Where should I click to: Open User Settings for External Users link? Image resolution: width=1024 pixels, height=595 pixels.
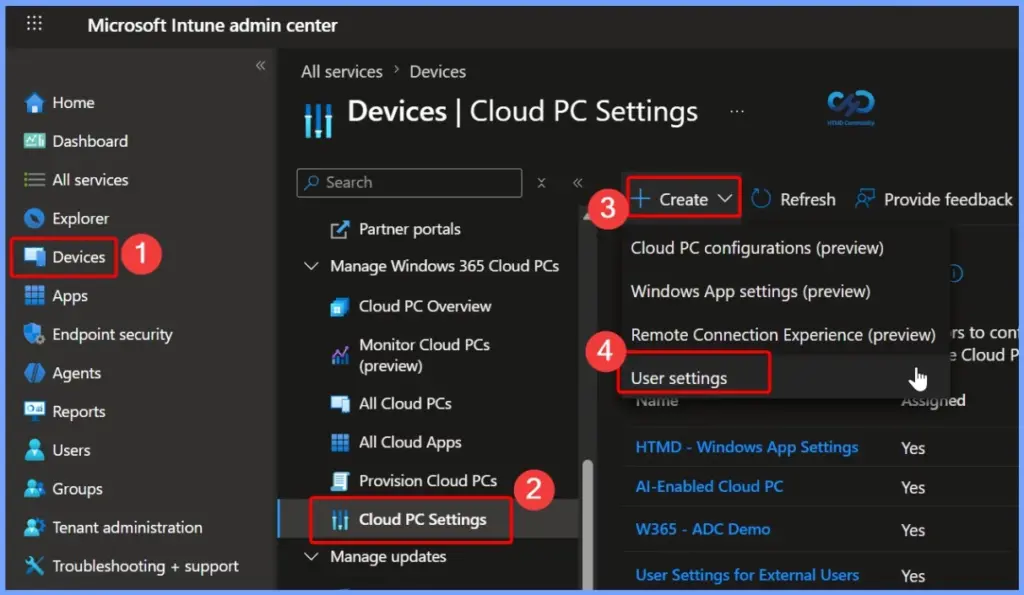pos(746,575)
